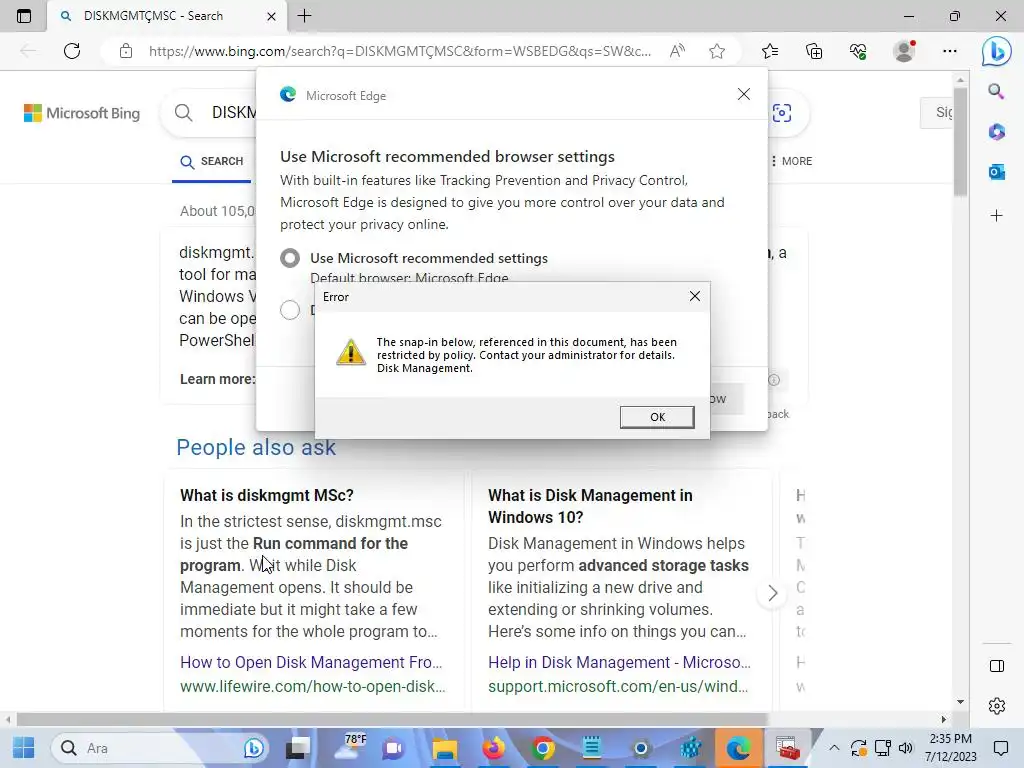Toggle sidebar visibility icon at bottom
Image resolution: width=1024 pixels, height=768 pixels.
coord(997,665)
